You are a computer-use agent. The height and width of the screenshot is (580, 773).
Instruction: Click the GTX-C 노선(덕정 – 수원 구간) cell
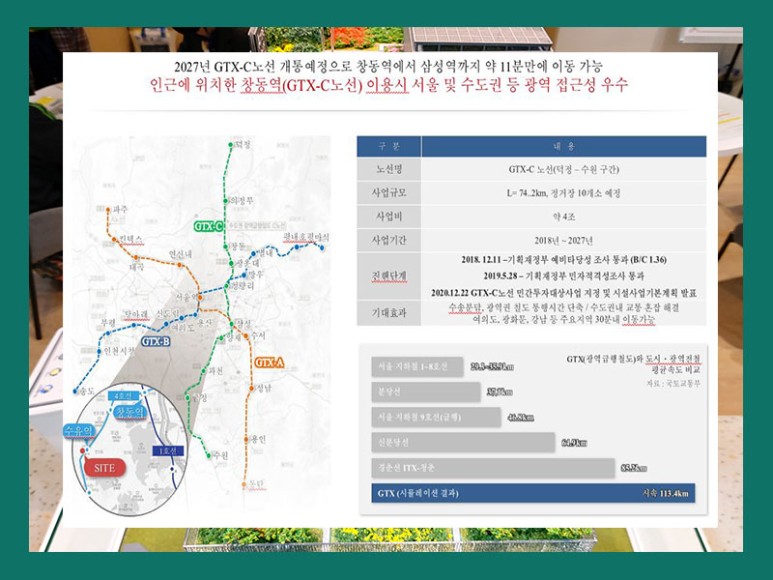click(563, 169)
